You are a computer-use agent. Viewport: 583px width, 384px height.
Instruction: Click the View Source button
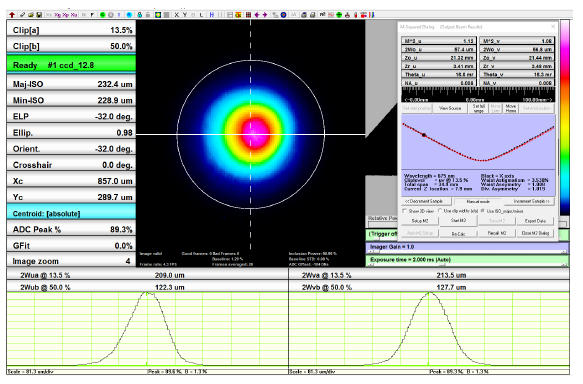pos(450,108)
